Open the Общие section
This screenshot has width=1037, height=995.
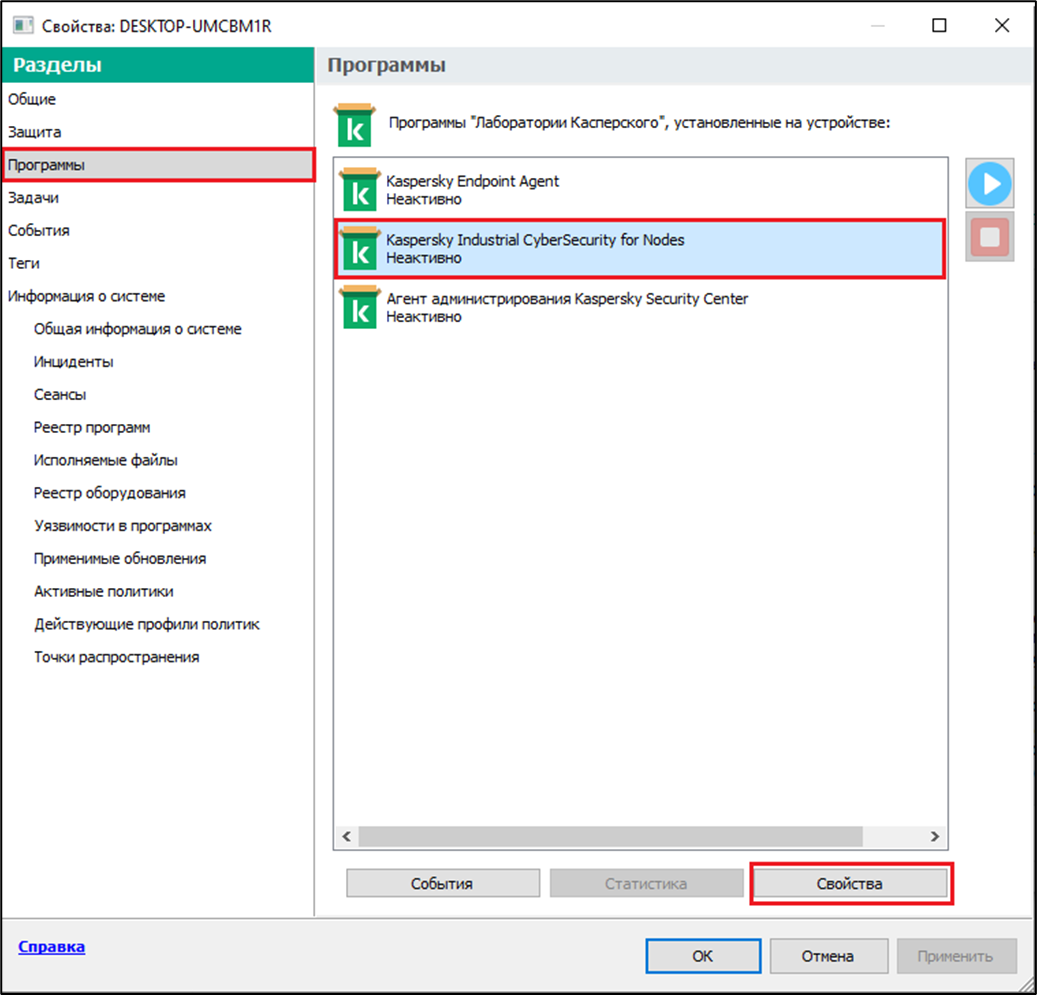tap(32, 99)
